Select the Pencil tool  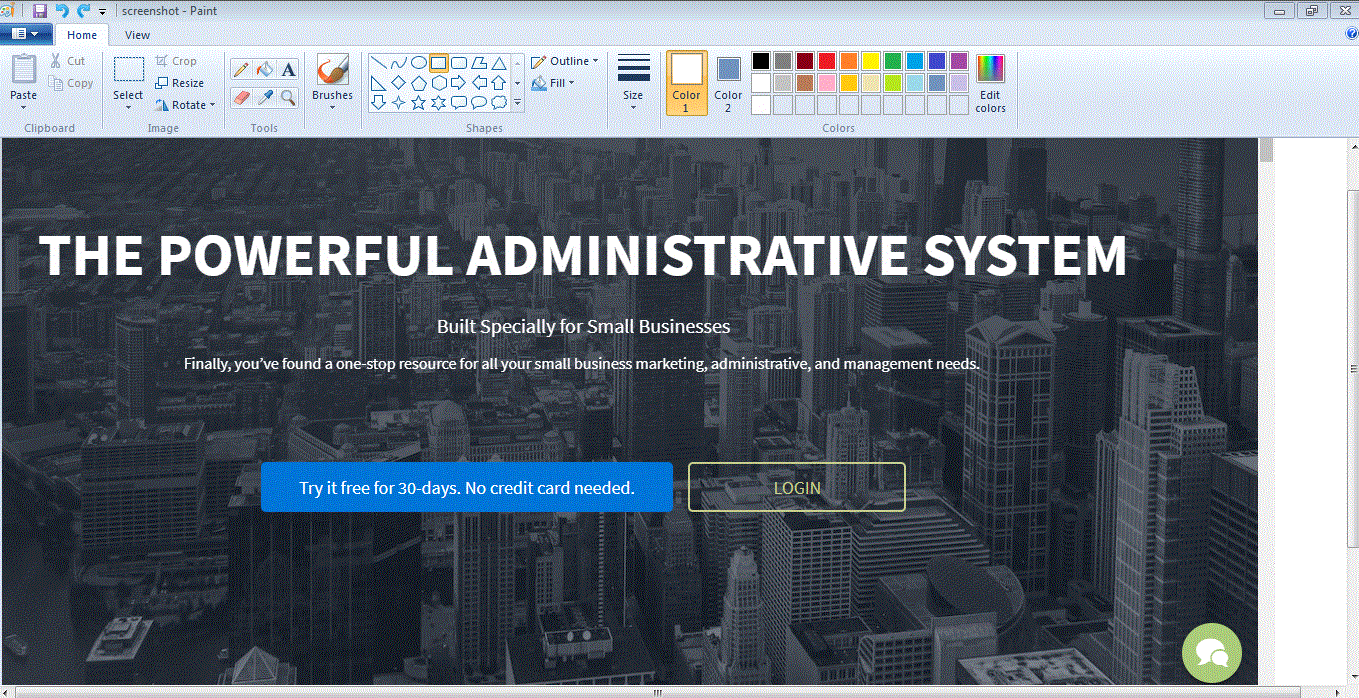point(241,69)
